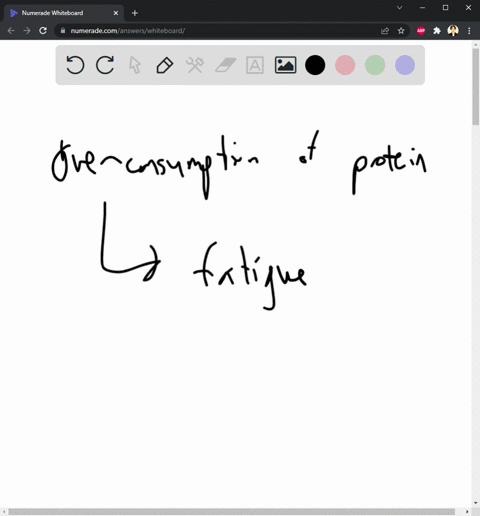
Task: Close the Numerade Whiteboard tab
Action: [116, 13]
